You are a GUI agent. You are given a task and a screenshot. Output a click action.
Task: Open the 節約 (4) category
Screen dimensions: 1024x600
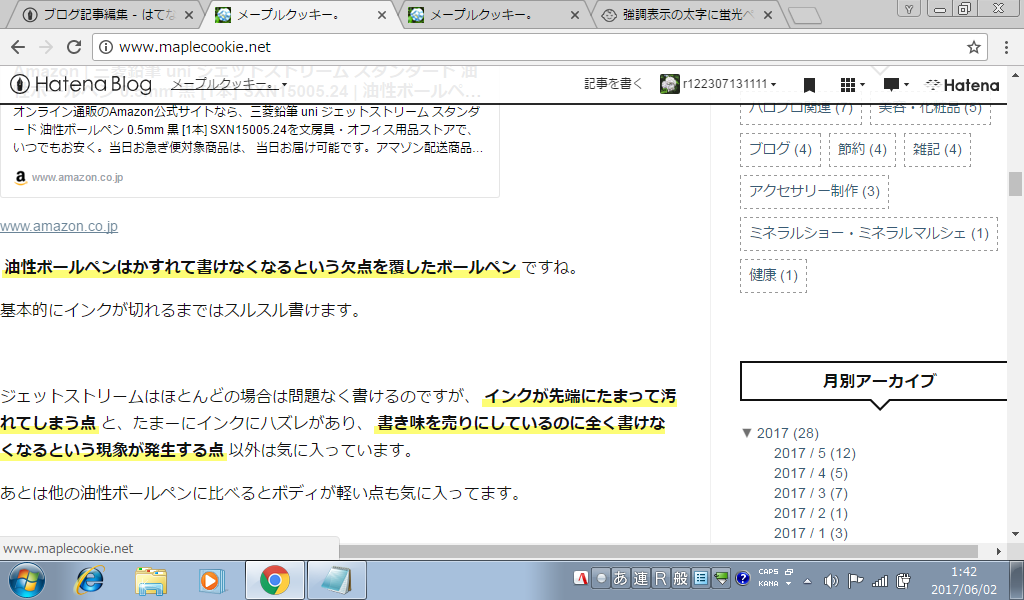click(862, 150)
